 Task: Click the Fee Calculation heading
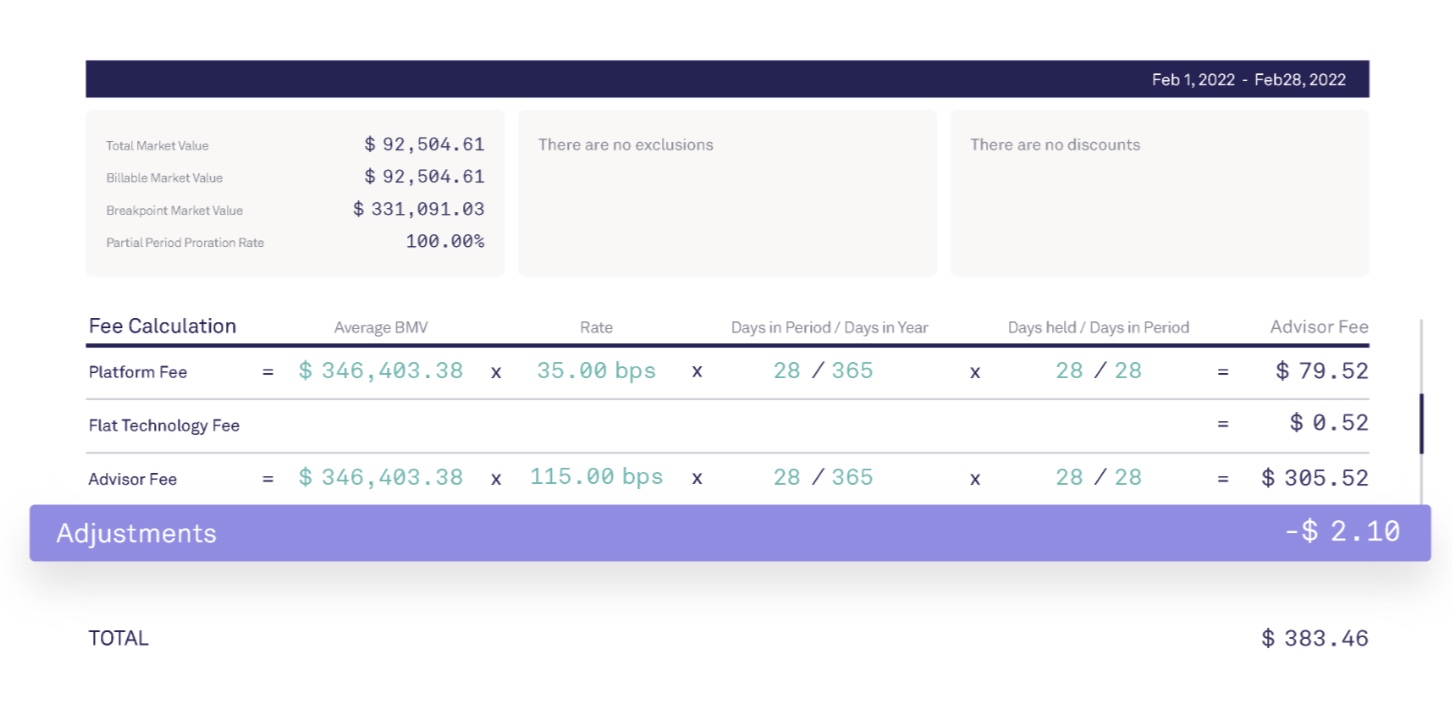click(162, 326)
